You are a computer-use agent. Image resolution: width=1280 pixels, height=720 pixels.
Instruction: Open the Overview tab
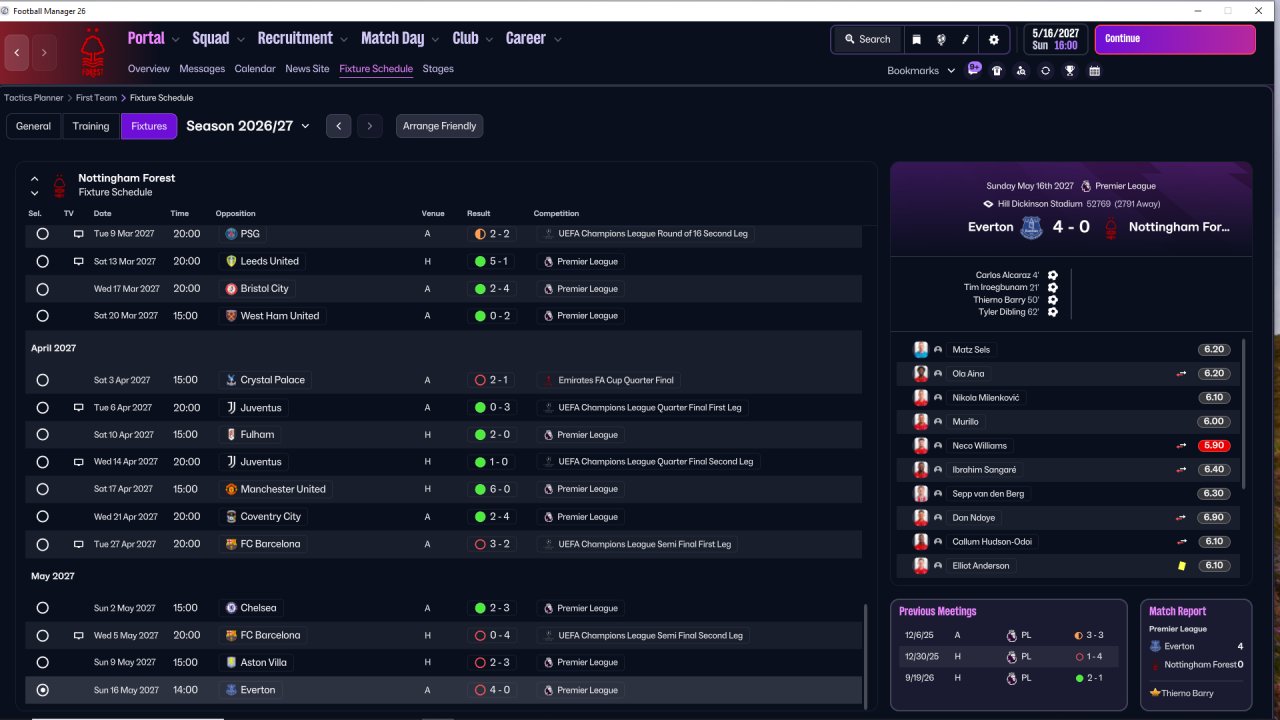pos(149,69)
